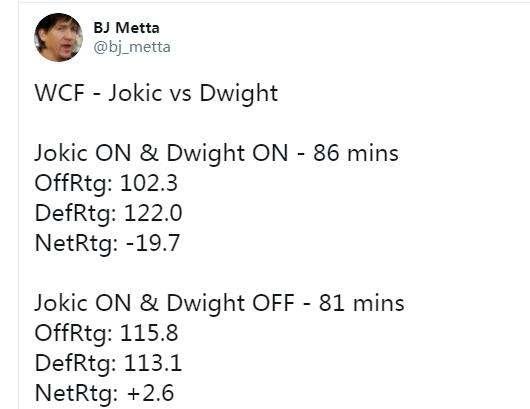
Task: Click the 113.1 defensive rating value
Action: pos(153,363)
